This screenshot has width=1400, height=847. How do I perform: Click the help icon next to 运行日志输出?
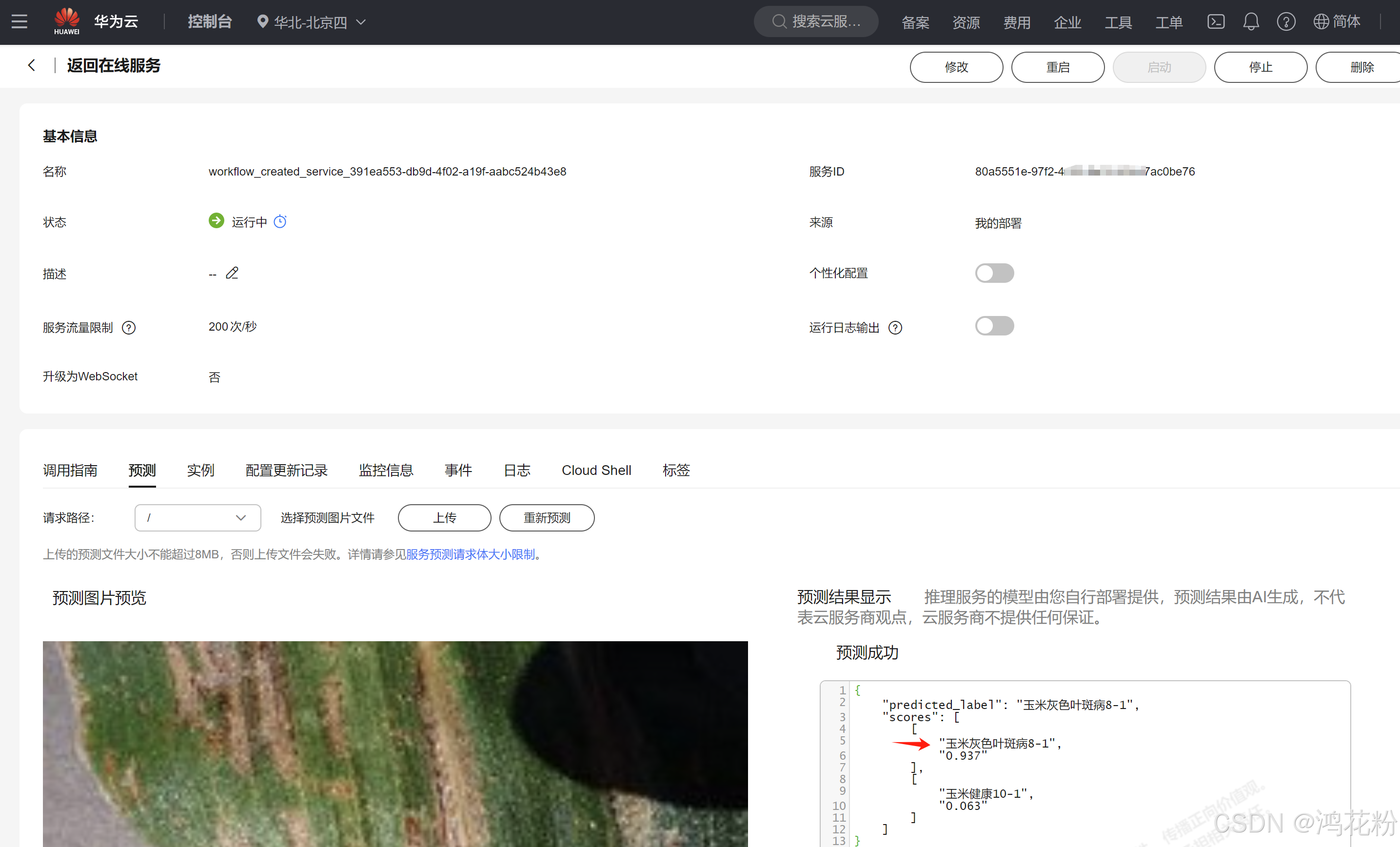pyautogui.click(x=895, y=328)
